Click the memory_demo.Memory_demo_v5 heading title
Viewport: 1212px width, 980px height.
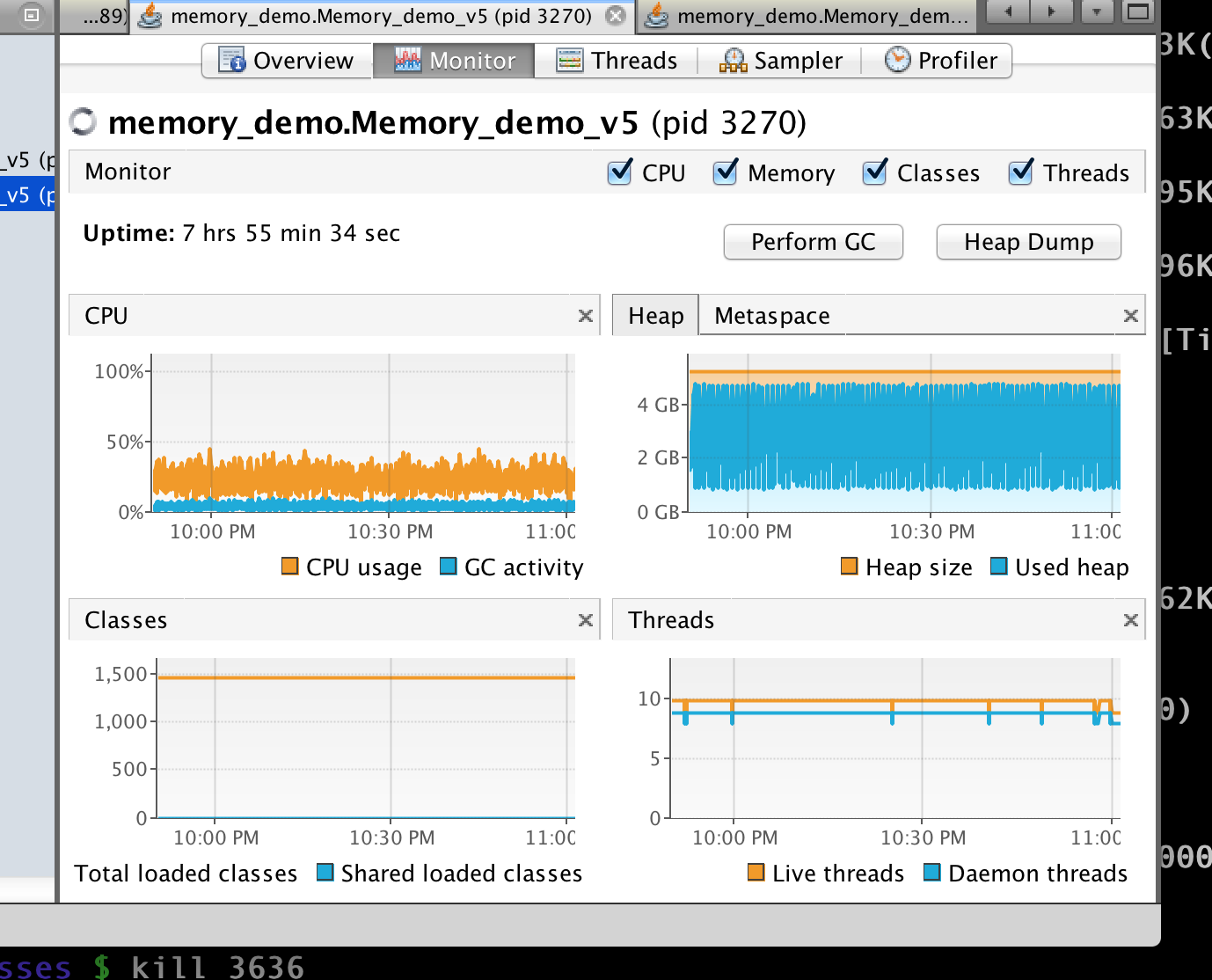click(x=373, y=122)
